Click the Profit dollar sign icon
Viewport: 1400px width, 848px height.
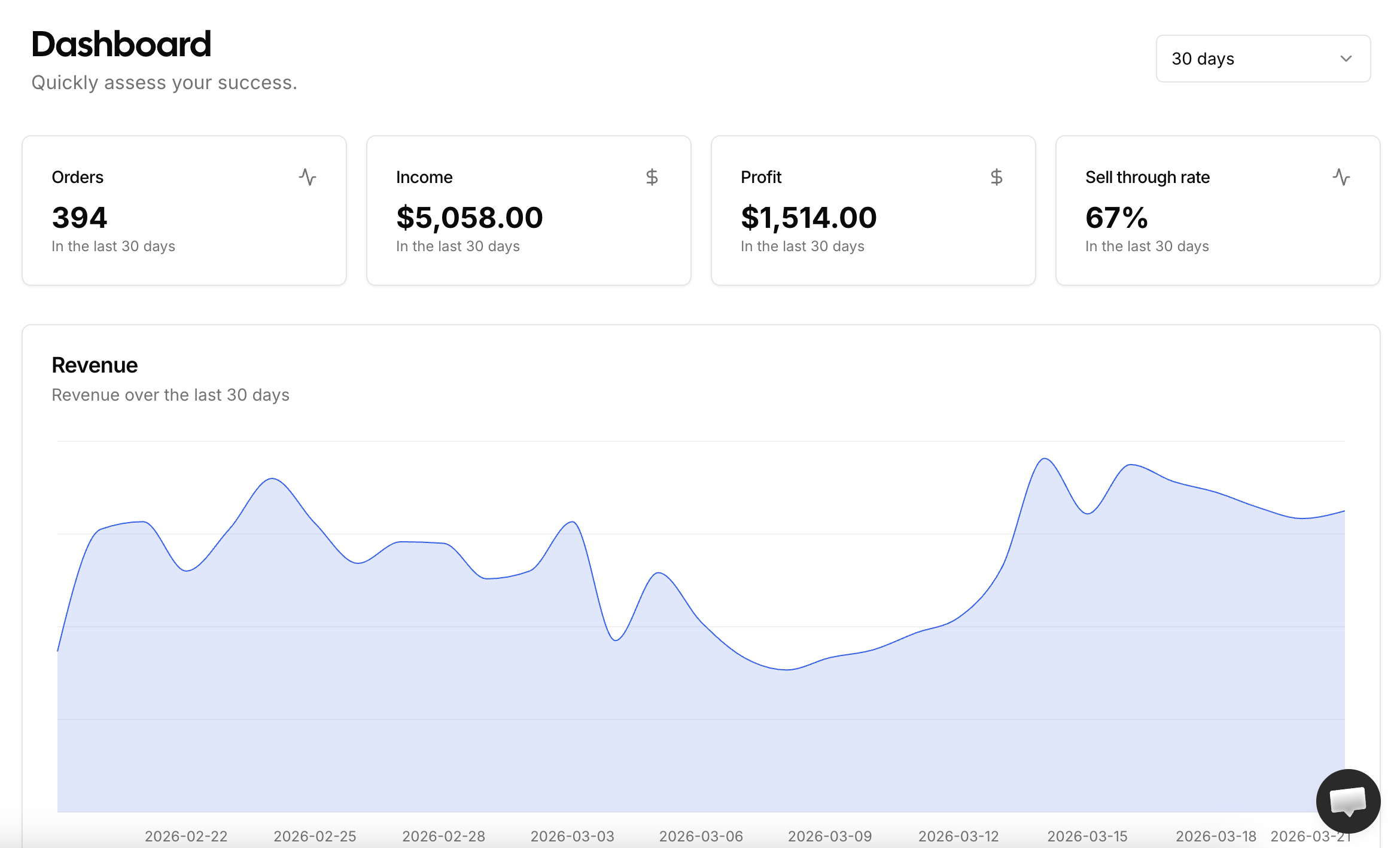pyautogui.click(x=996, y=177)
